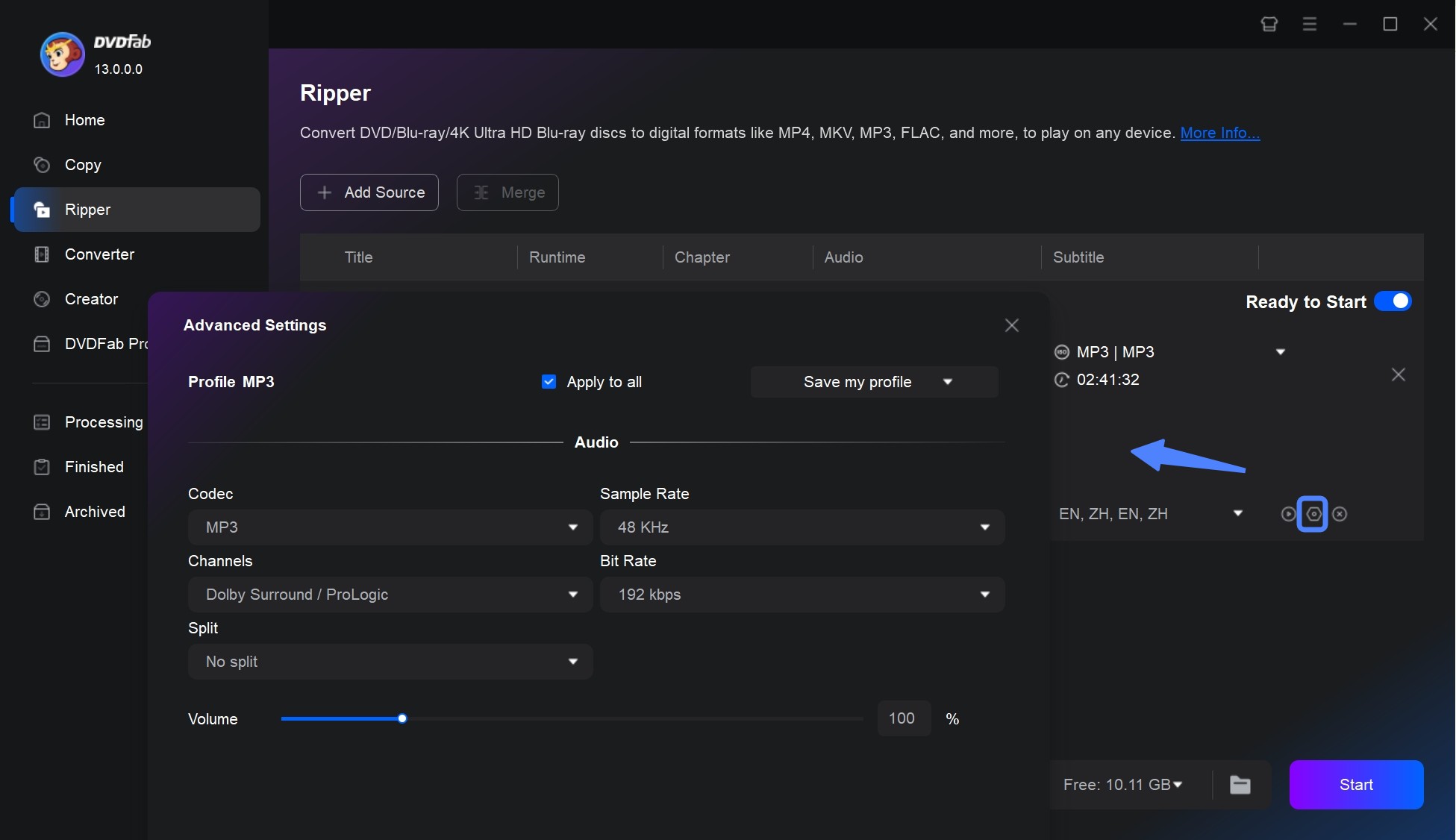Screen dimensions: 1456x840
Task: Click the Add Source button
Action: pyautogui.click(x=369, y=192)
